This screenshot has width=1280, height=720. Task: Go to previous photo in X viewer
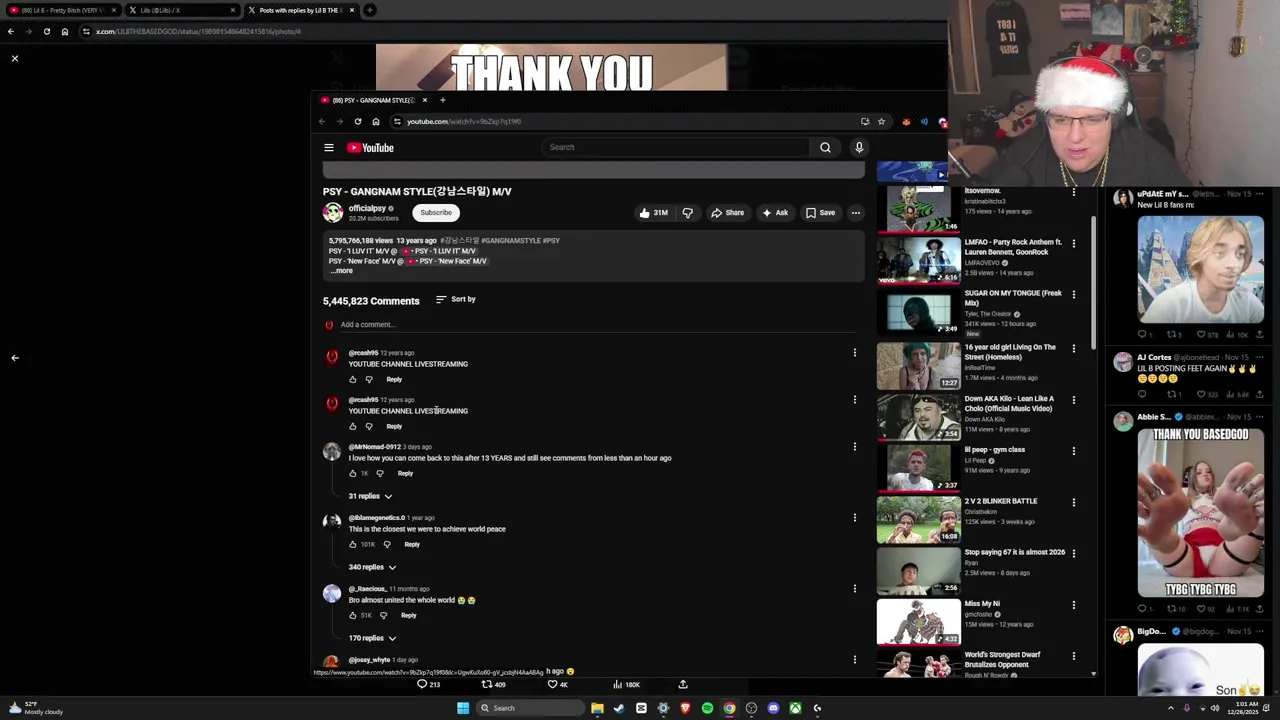[15, 358]
